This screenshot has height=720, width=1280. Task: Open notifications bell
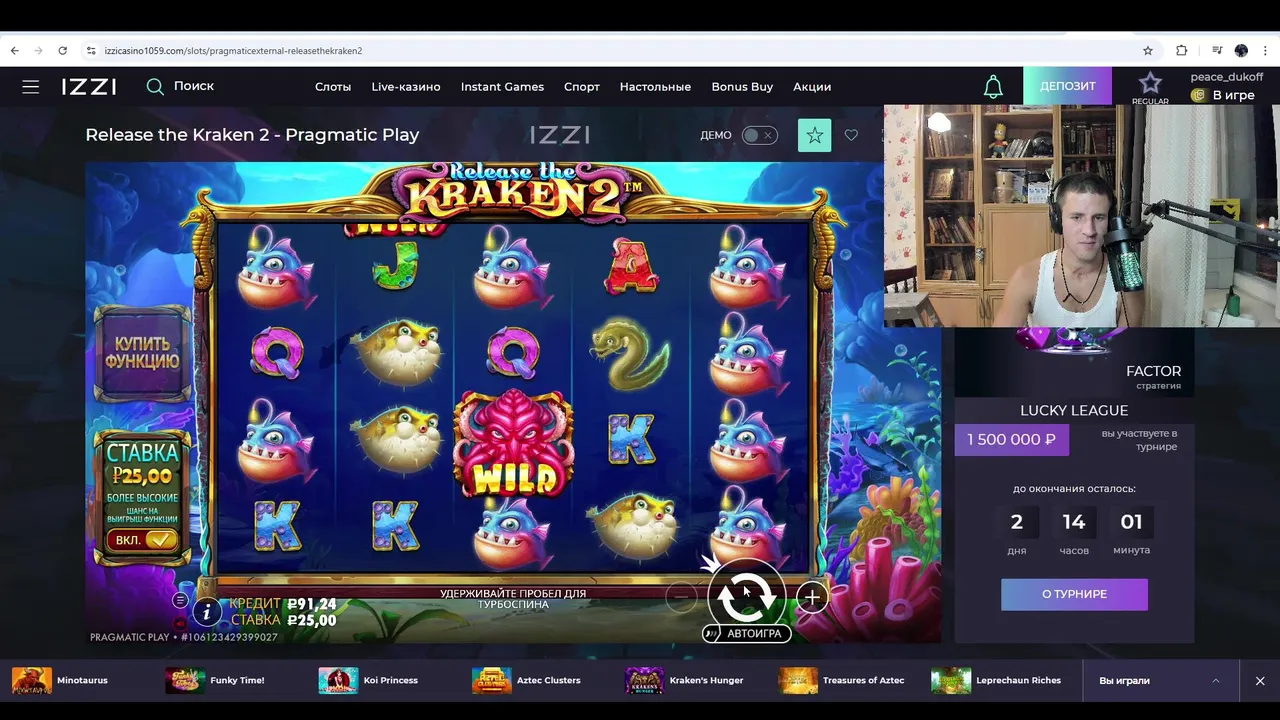[x=993, y=87]
